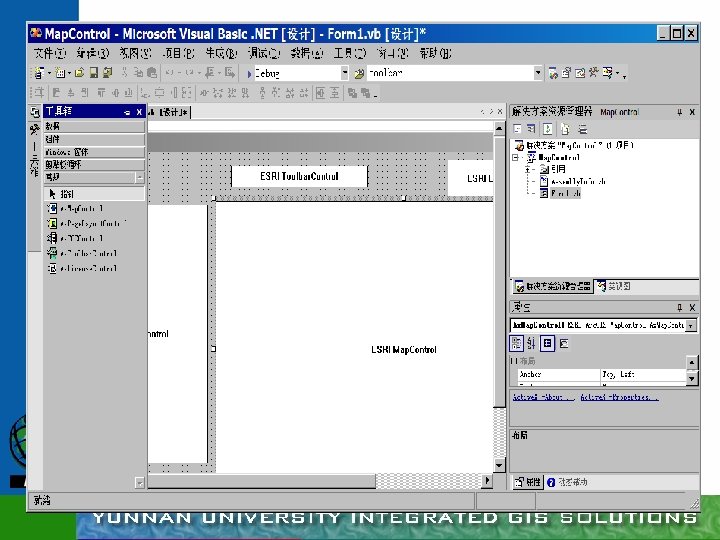The height and width of the screenshot is (540, 720).
Task: Open the Properties object selector dropdown
Action: pos(691,325)
